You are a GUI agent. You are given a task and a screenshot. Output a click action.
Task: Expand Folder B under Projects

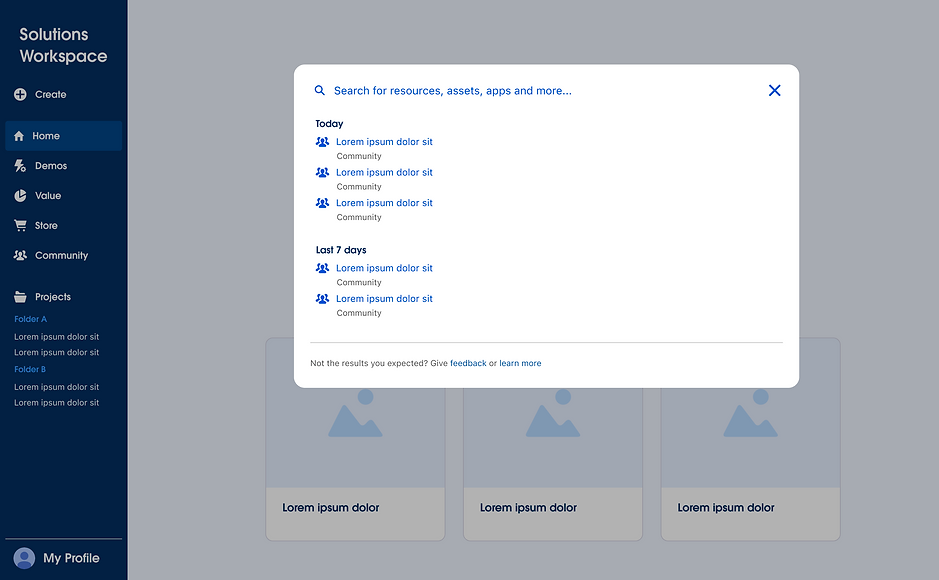[x=29, y=369]
